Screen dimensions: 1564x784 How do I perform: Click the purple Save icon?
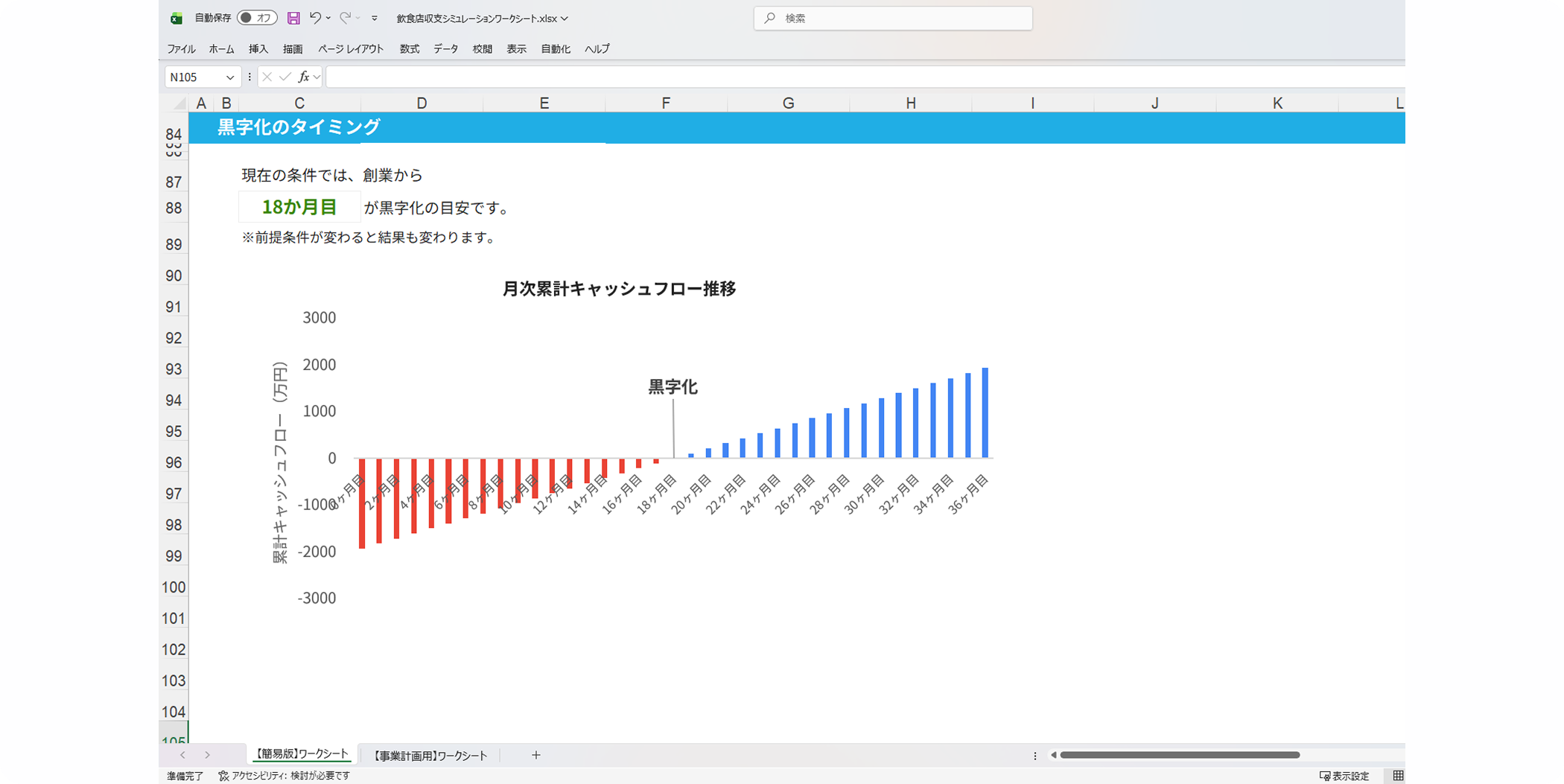coord(293,18)
